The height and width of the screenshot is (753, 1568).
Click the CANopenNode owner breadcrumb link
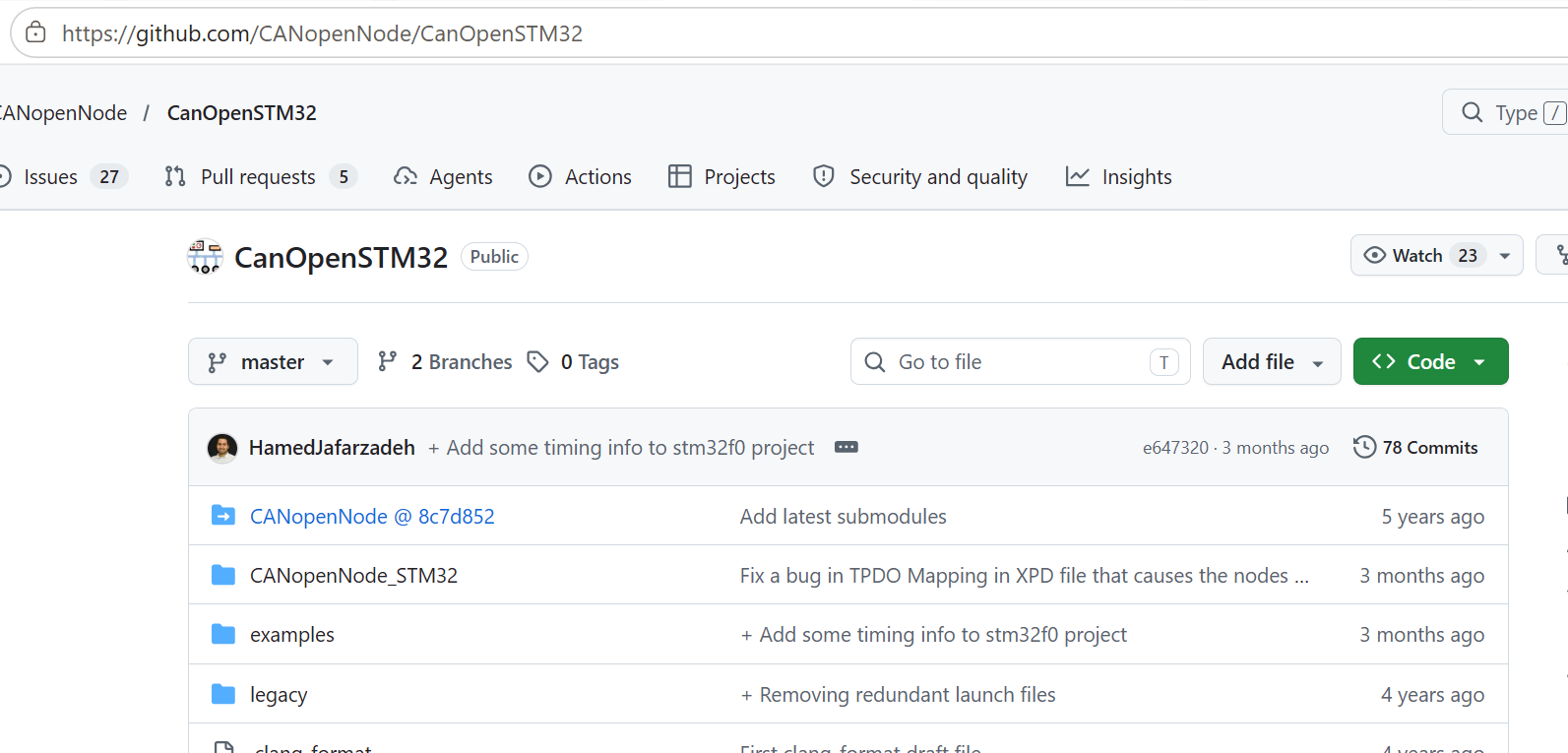click(x=63, y=113)
